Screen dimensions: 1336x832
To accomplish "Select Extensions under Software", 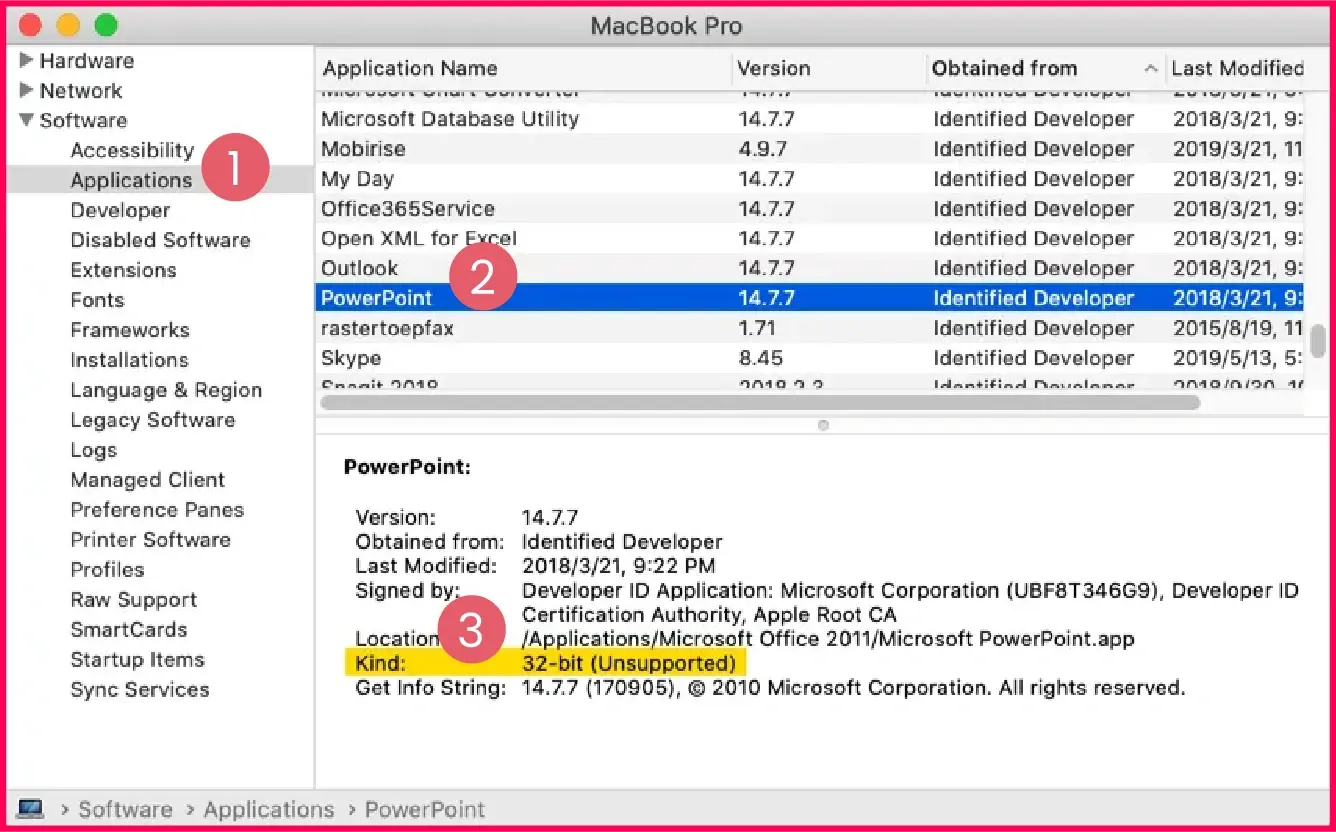I will (123, 270).
